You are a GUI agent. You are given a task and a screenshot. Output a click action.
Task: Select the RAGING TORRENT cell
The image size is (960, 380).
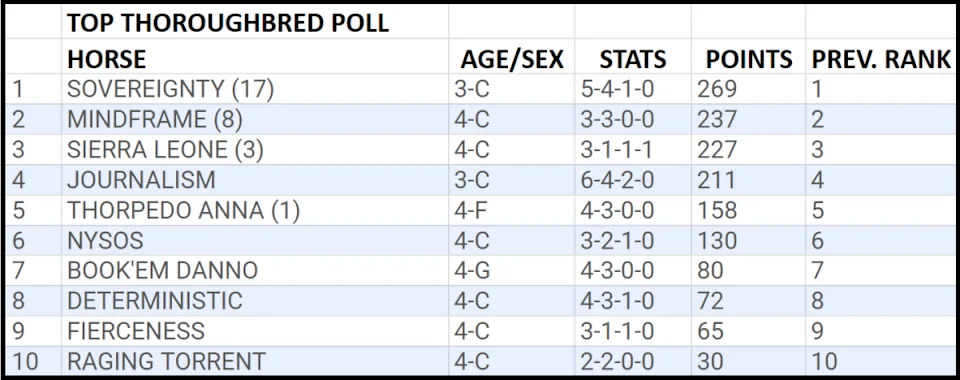click(x=255, y=361)
